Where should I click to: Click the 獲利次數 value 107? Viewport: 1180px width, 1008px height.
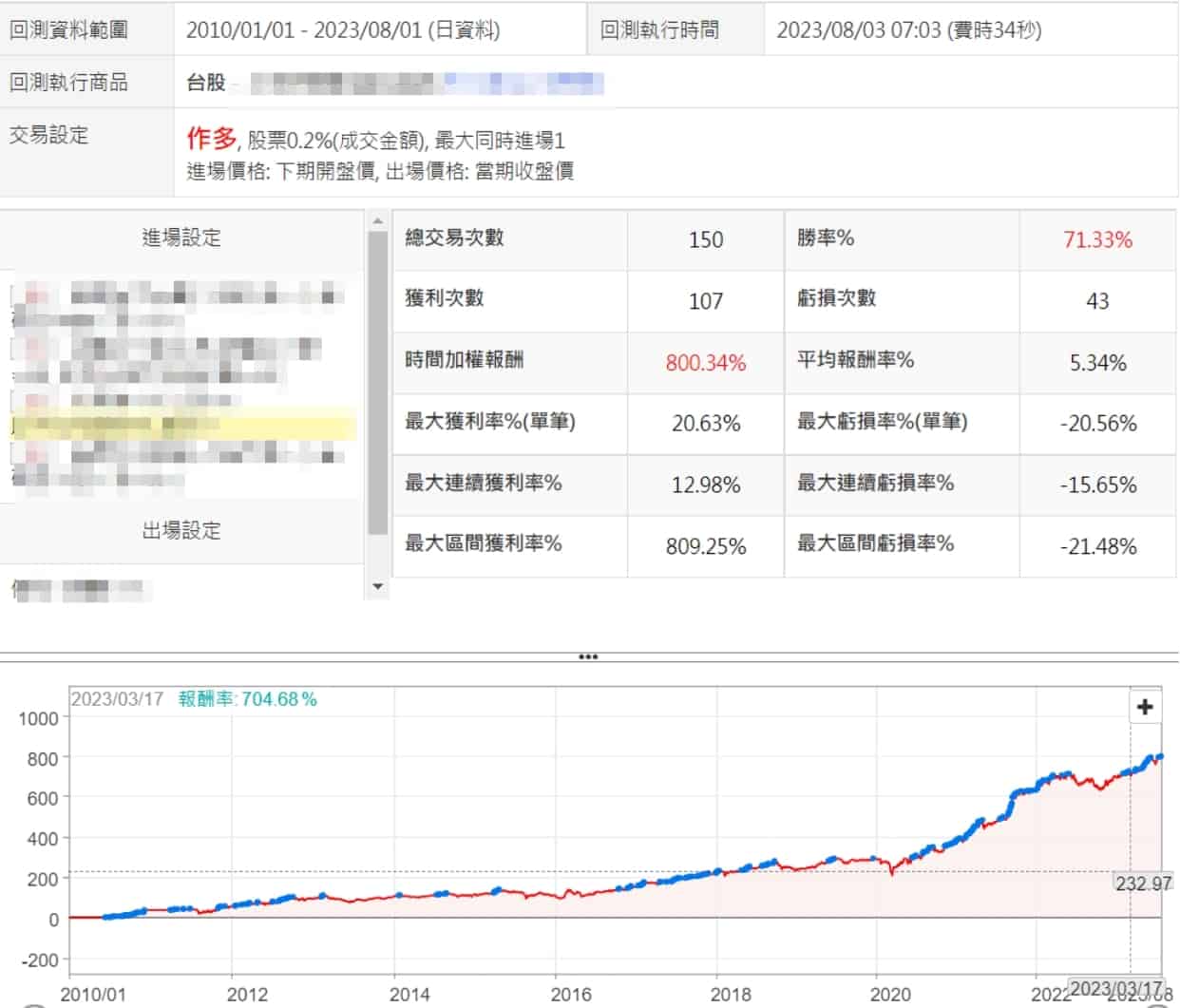[x=705, y=301]
